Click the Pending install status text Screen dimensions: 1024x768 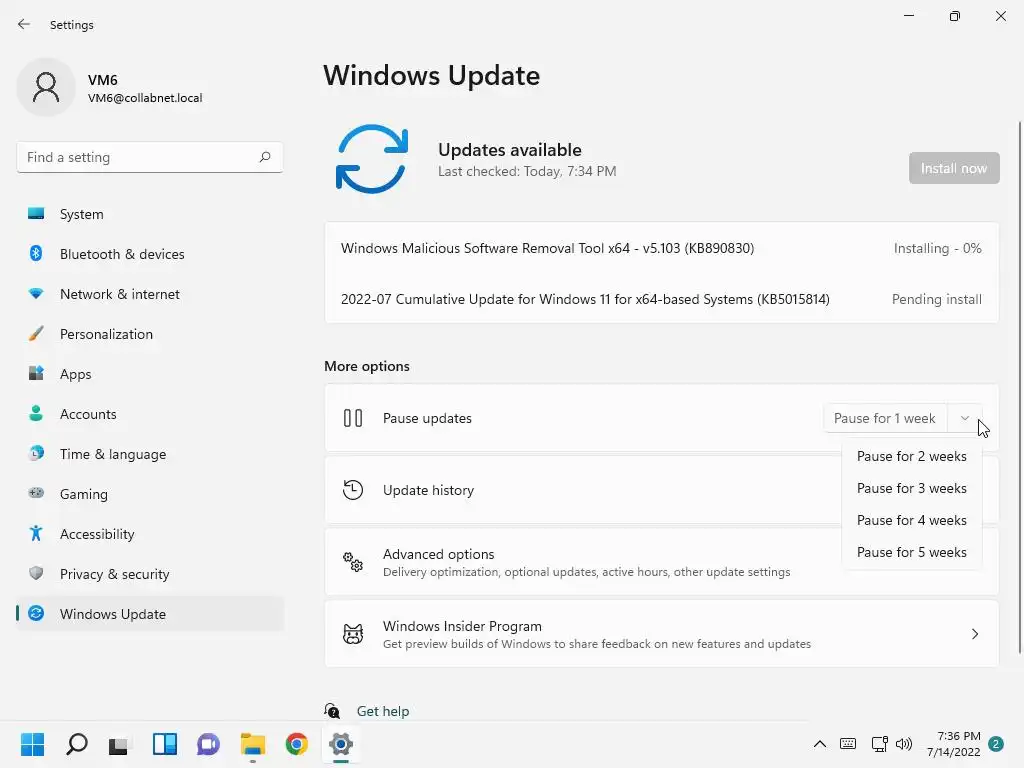pos(936,299)
